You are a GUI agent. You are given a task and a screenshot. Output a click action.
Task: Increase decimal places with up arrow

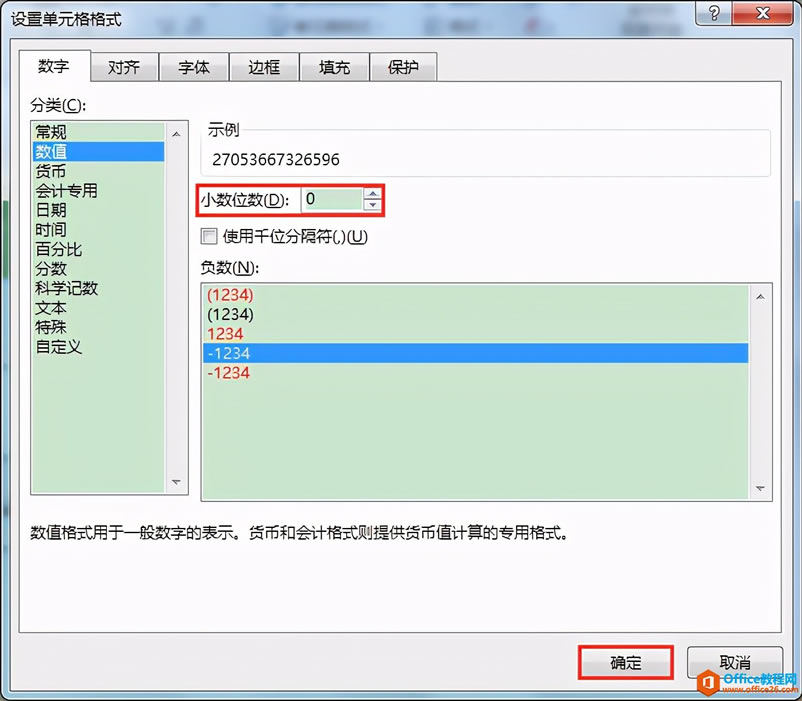373,194
